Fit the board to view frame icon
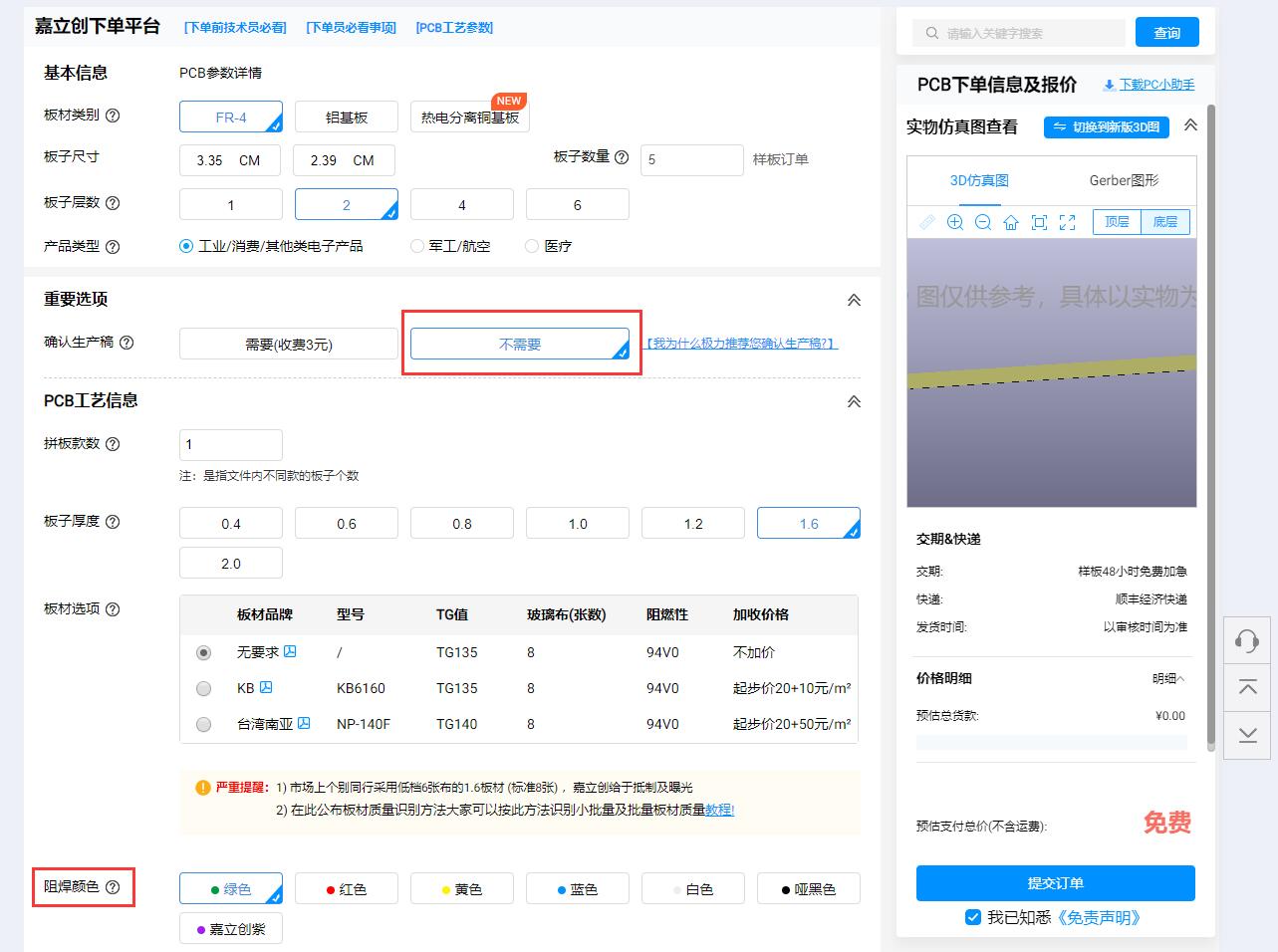This screenshot has height=952, width=1278. 1039,222
